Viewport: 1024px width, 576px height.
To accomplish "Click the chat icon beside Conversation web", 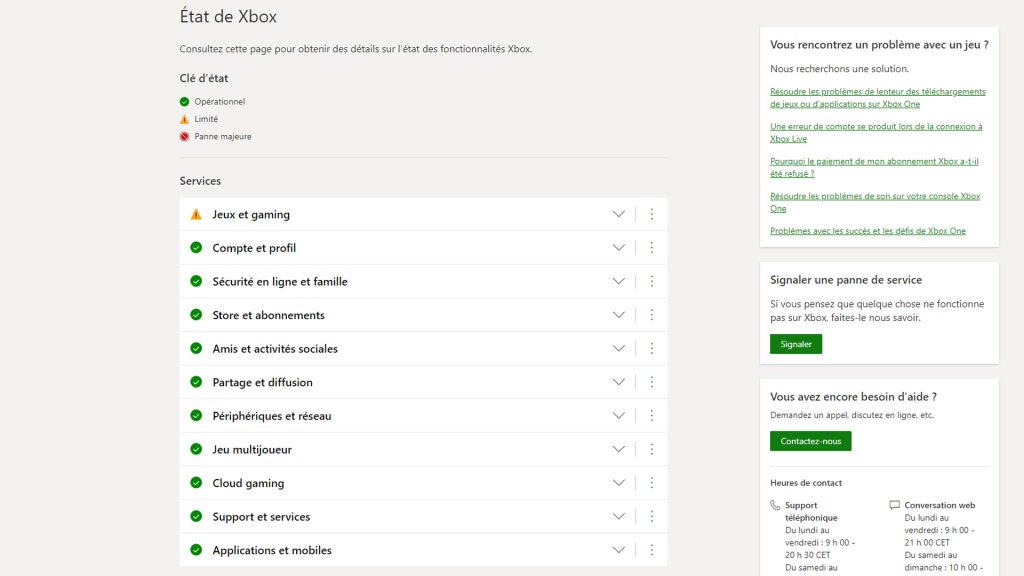I will click(893, 505).
